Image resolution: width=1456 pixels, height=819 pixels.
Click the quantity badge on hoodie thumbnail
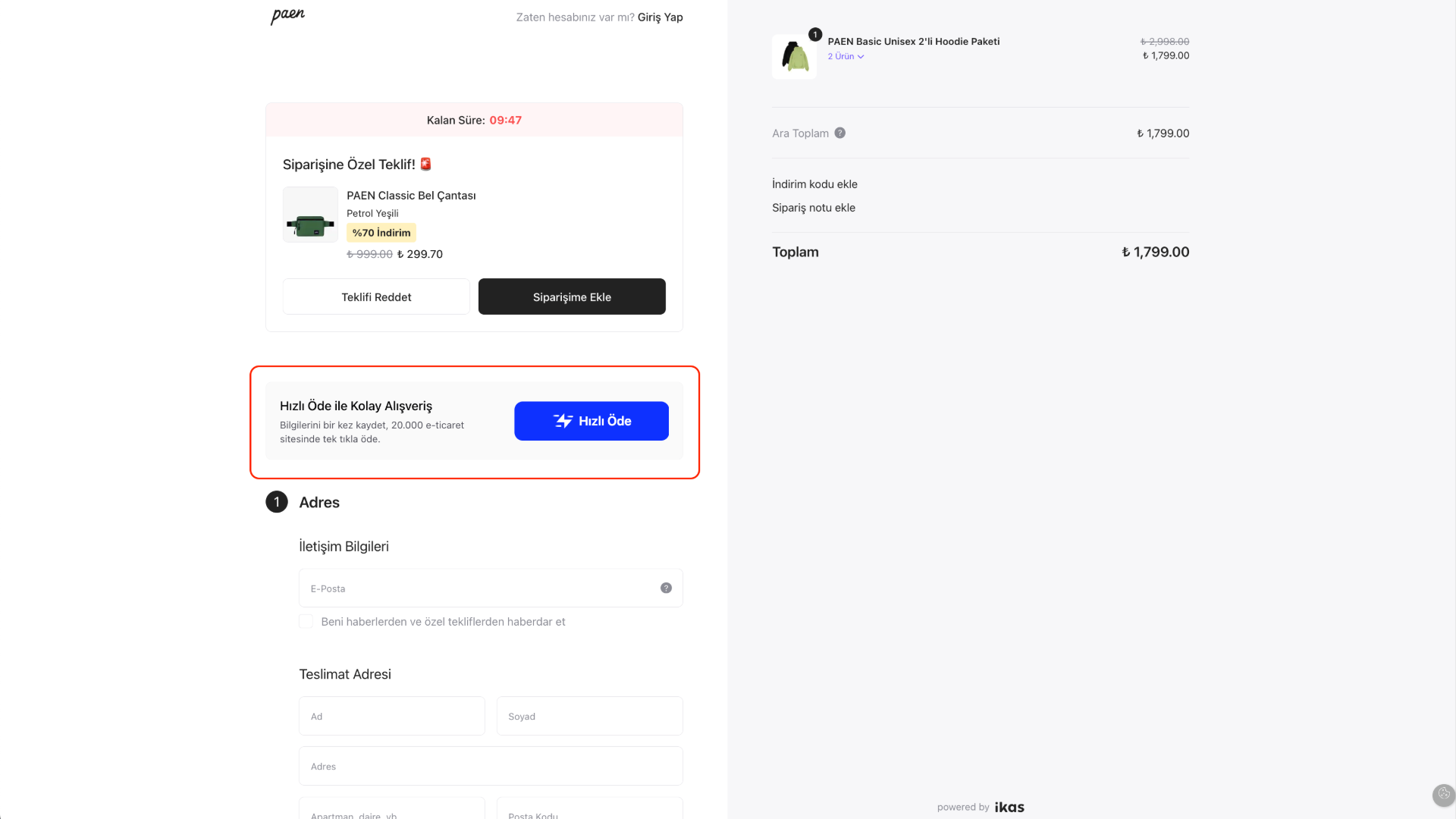[x=814, y=34]
